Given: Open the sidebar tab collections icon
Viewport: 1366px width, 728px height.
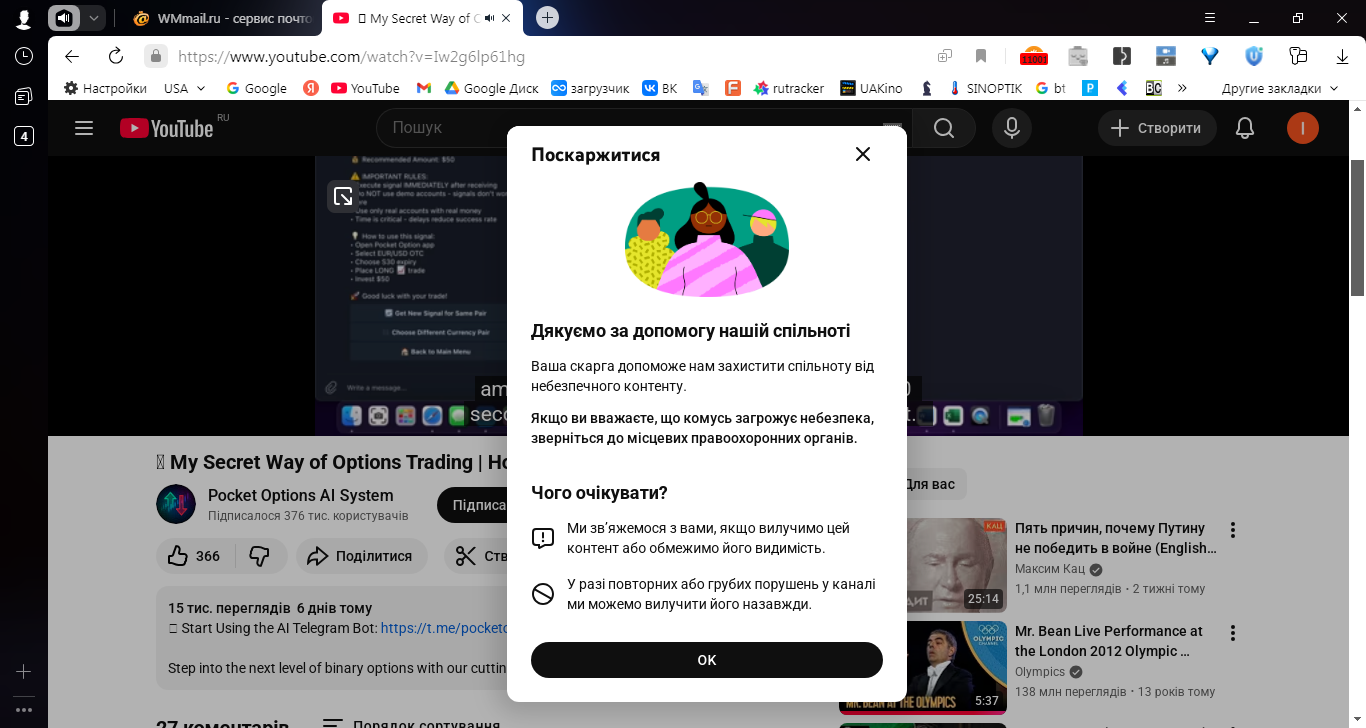Looking at the screenshot, I should click(24, 96).
